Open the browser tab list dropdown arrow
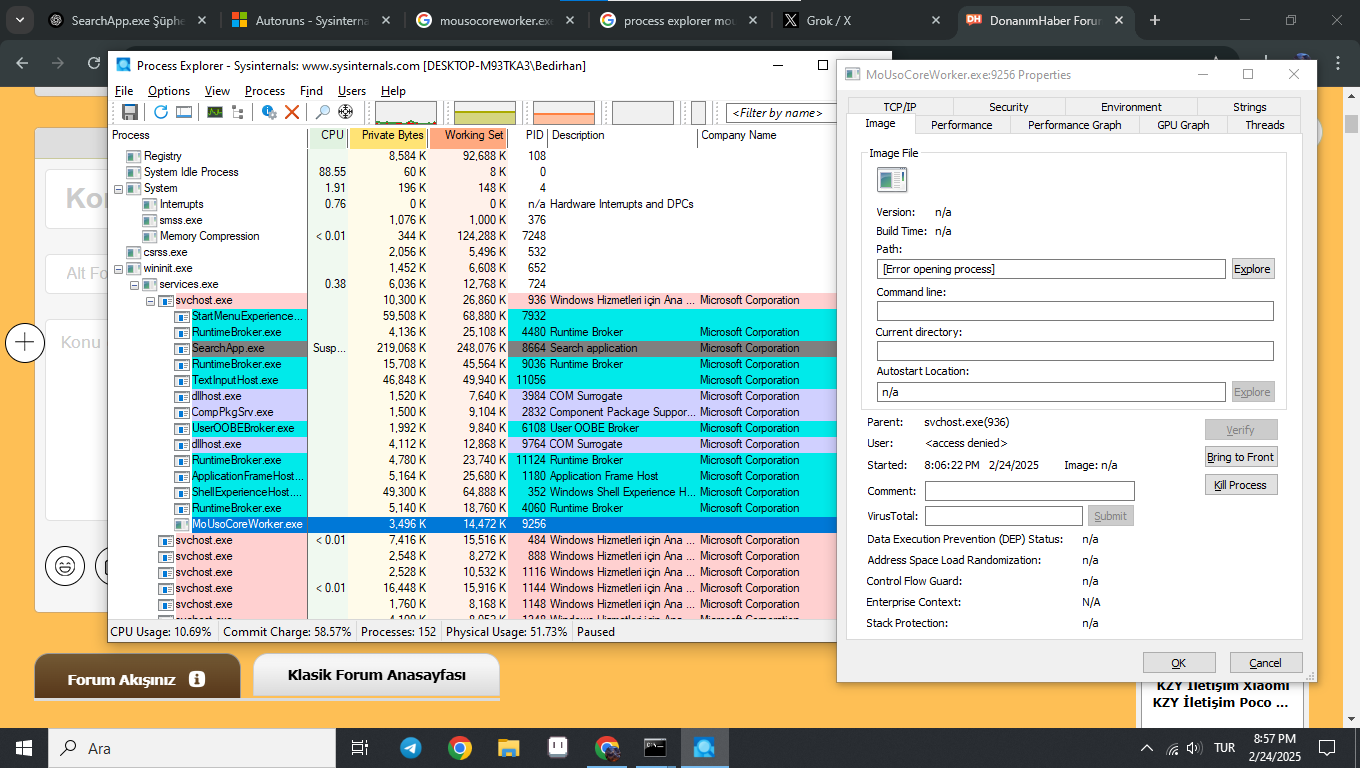This screenshot has width=1360, height=768. [21, 20]
